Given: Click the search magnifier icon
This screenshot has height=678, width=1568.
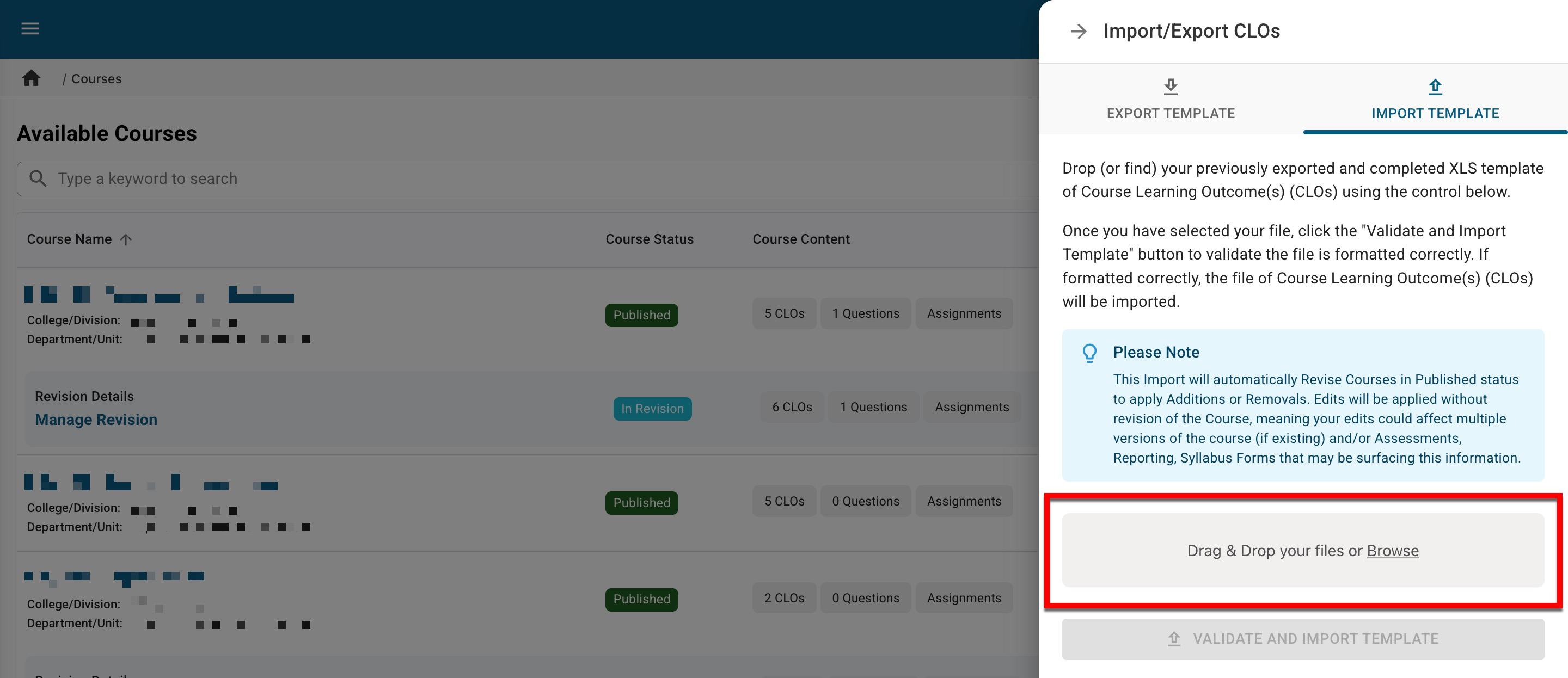Looking at the screenshot, I should pos(38,178).
